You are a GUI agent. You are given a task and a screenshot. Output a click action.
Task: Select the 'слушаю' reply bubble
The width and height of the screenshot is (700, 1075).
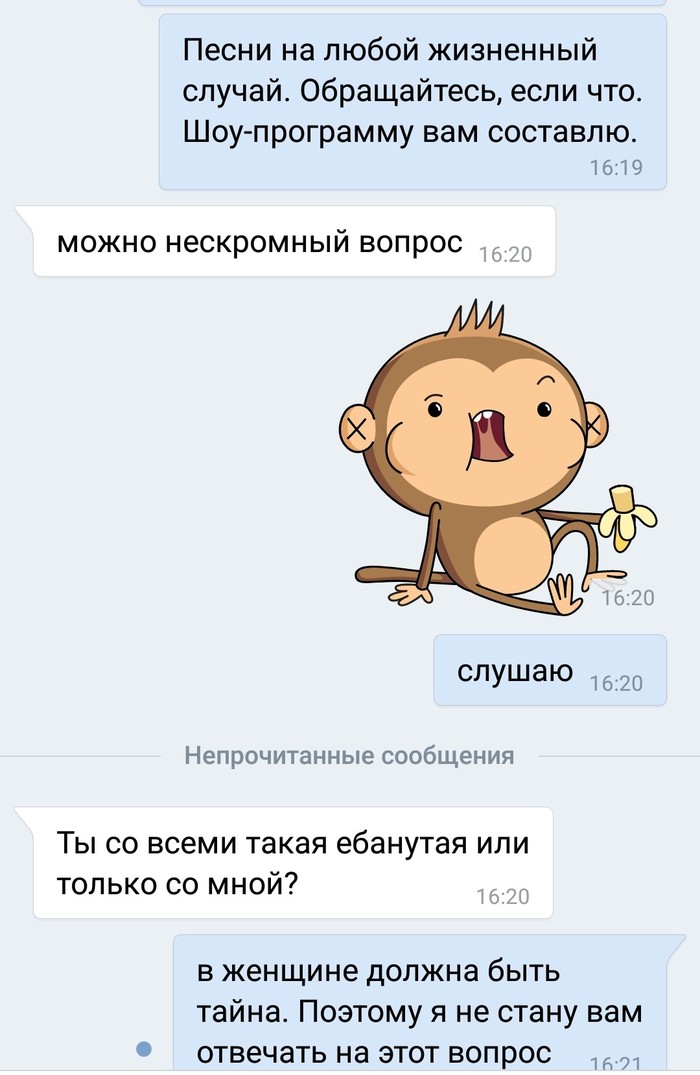550,670
